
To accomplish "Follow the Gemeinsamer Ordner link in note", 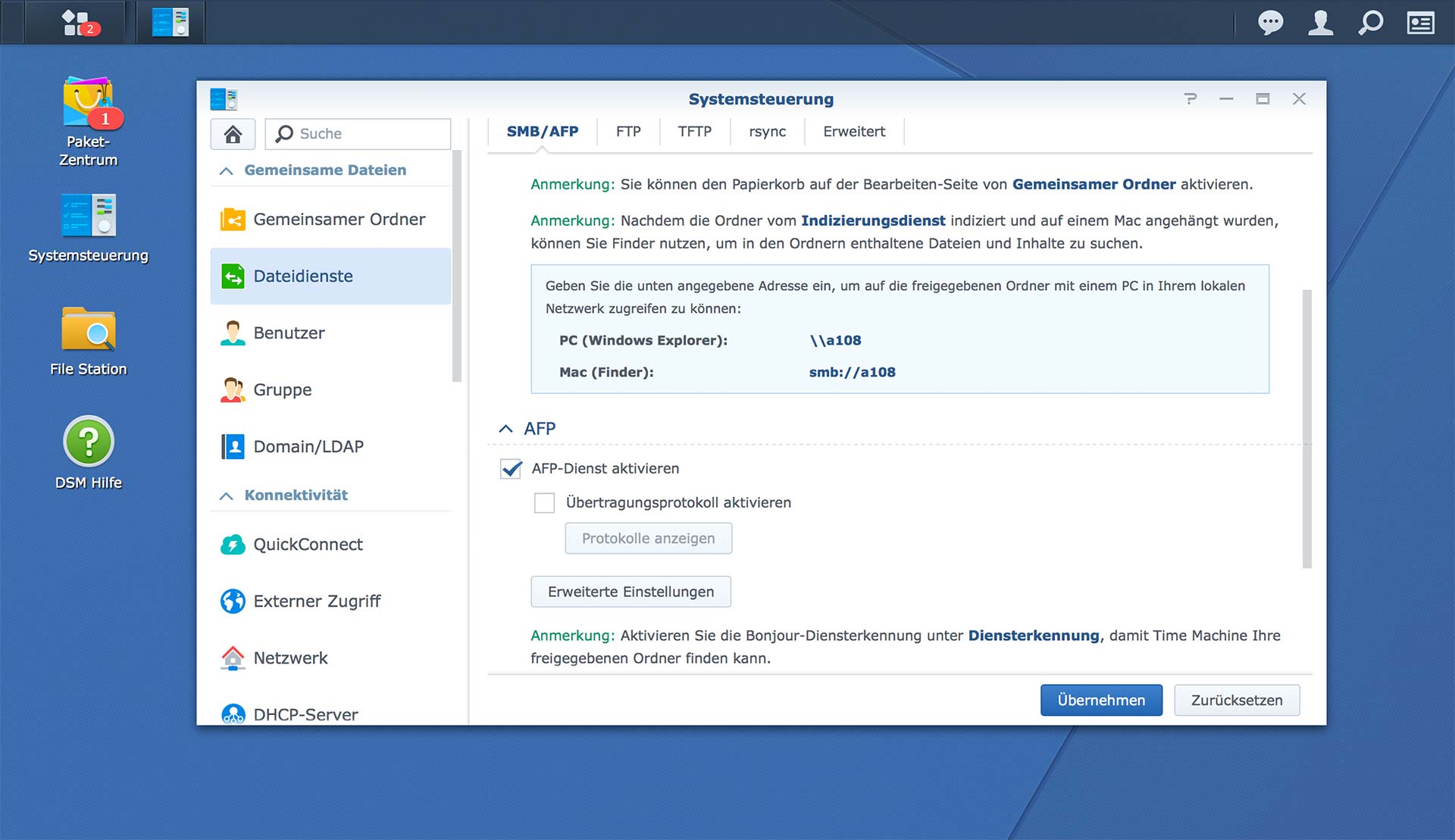I will click(1094, 184).
